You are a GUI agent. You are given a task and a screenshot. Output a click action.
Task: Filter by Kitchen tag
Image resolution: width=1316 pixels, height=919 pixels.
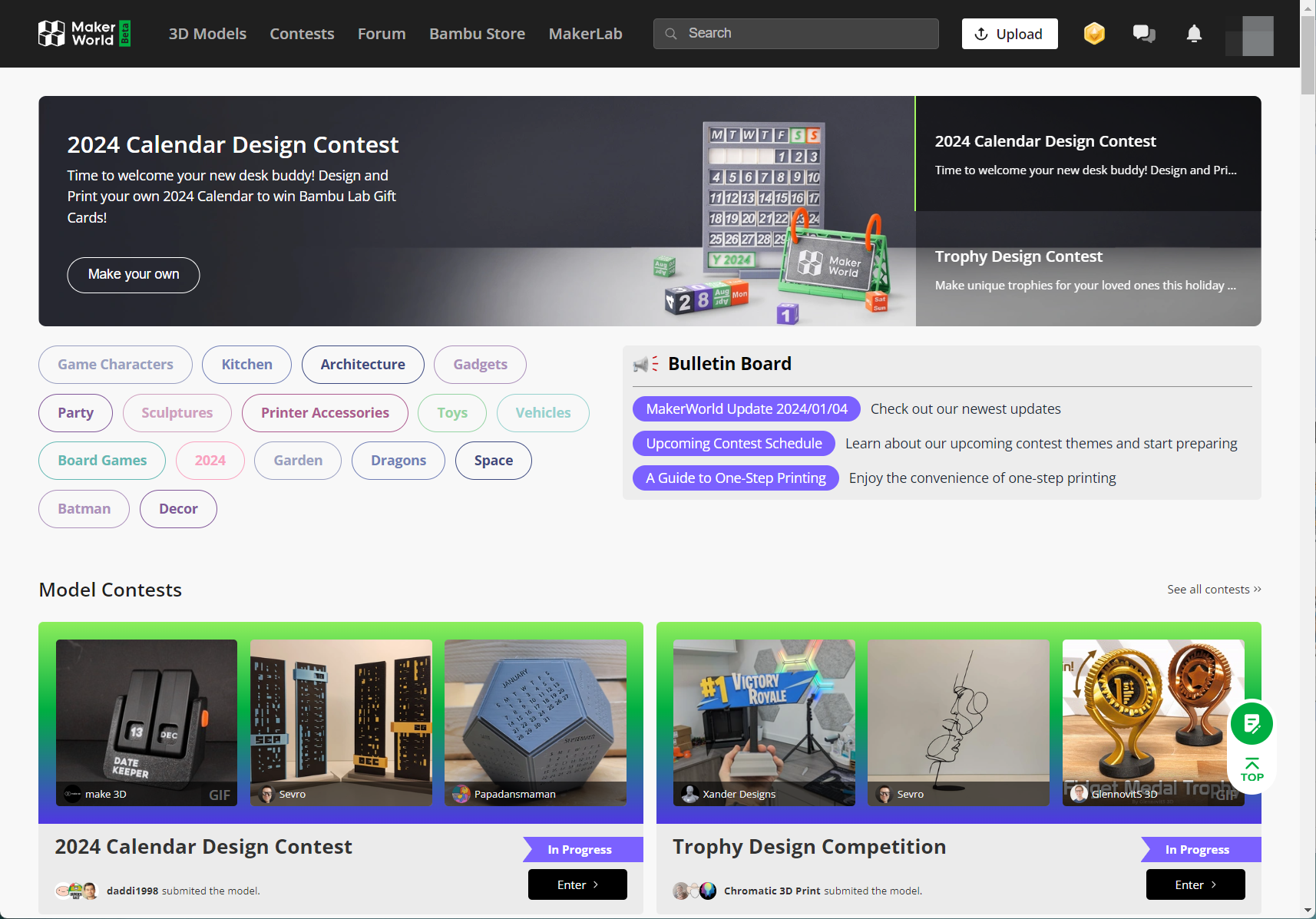click(246, 365)
